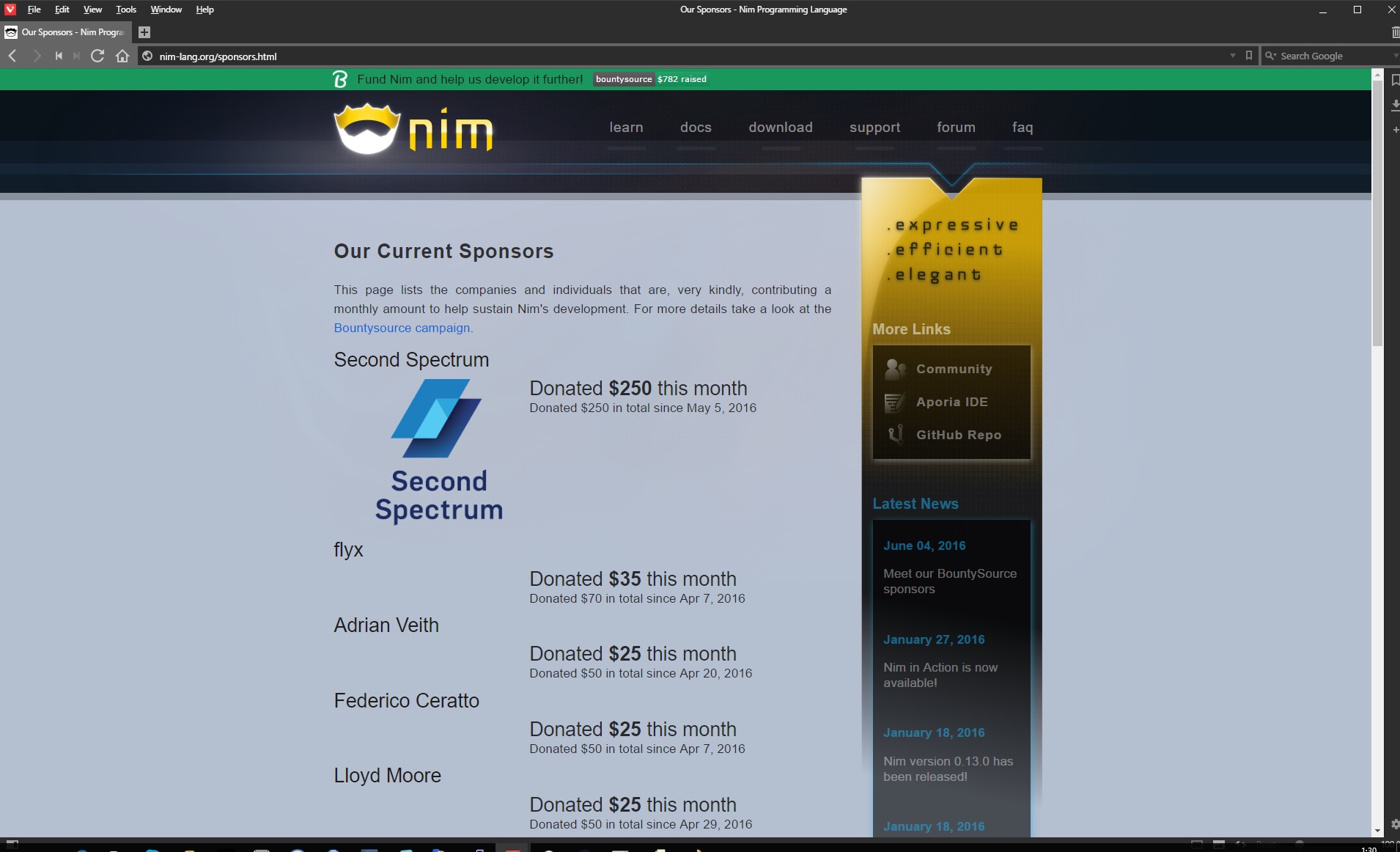
Task: Open the Community link
Action: pos(954,369)
